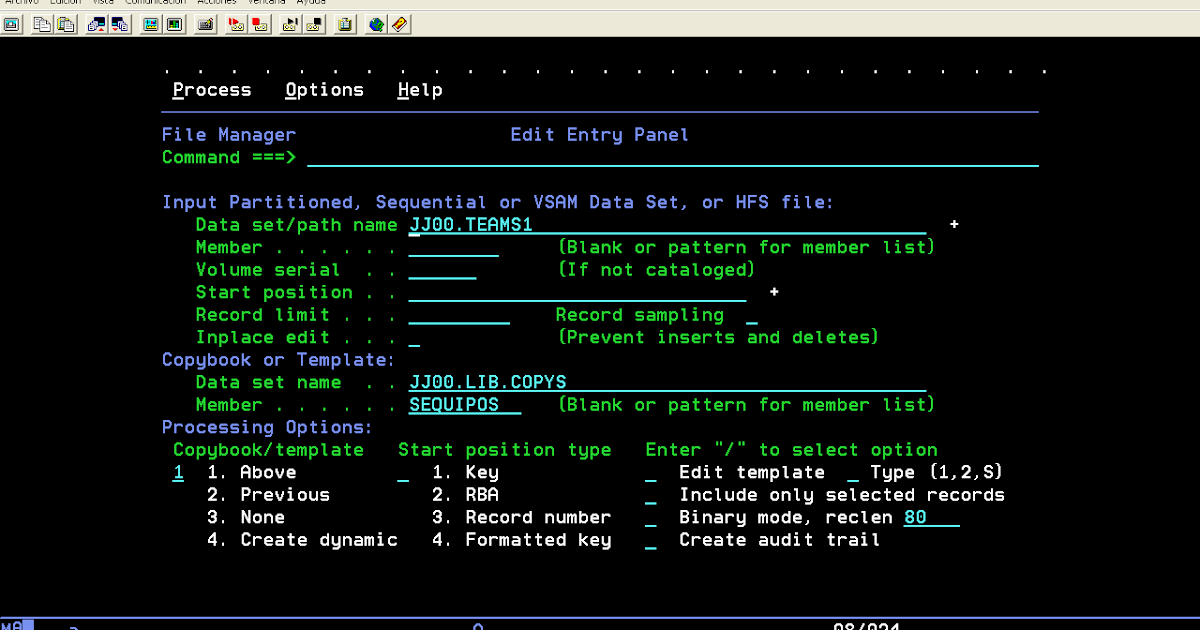This screenshot has height=630, width=1200.
Task: Open the Display setup toolbar icon
Action: point(152,24)
